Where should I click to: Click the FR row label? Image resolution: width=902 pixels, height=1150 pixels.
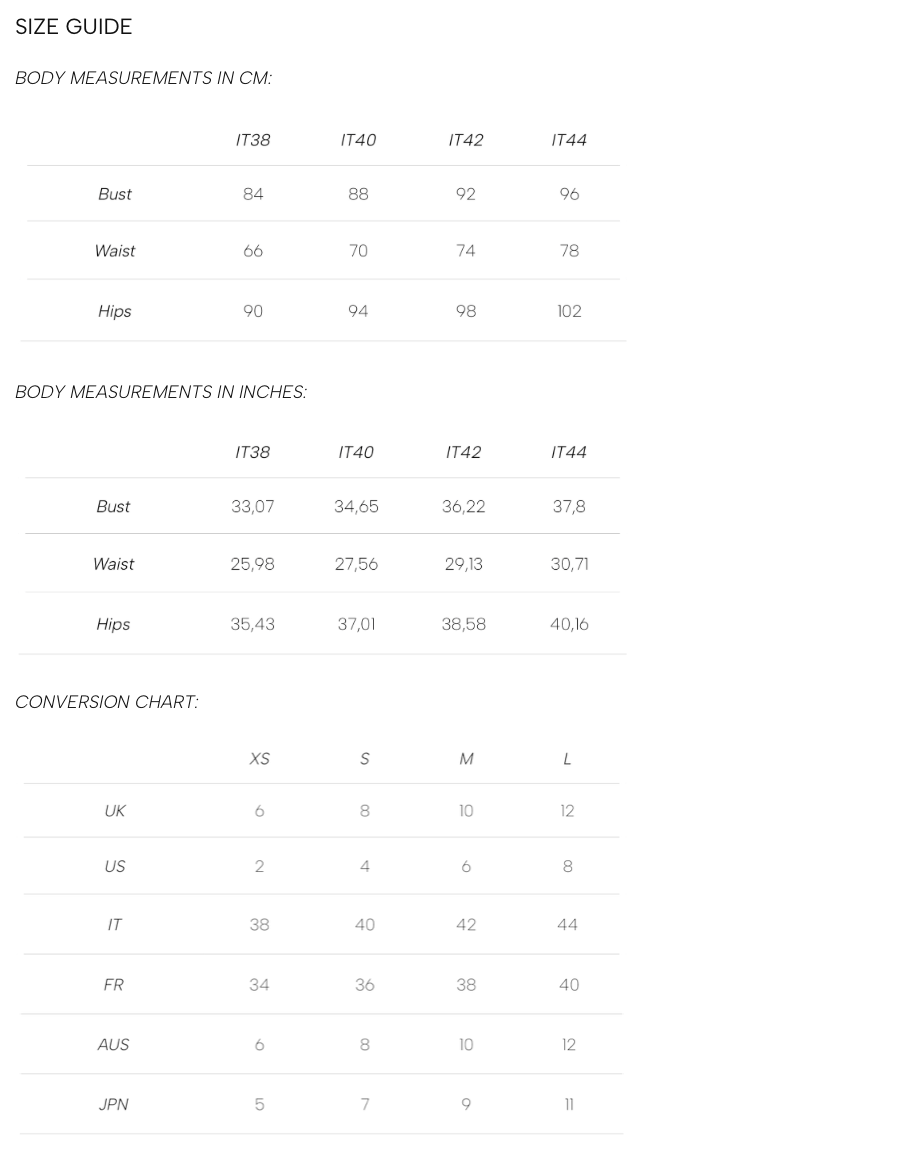tap(114, 985)
